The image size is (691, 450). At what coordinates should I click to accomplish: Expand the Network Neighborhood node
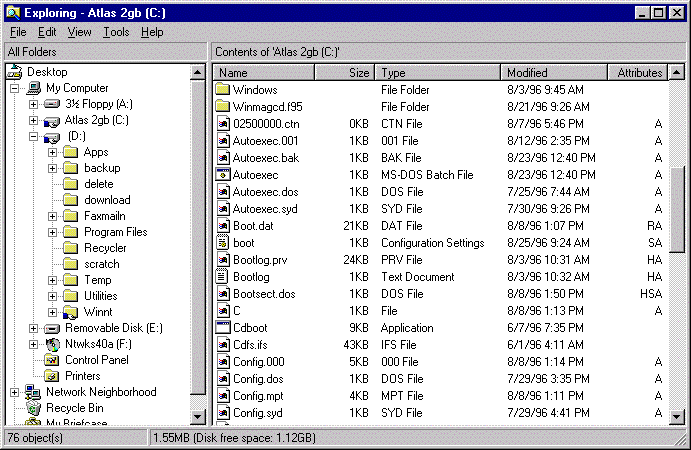coord(15,392)
